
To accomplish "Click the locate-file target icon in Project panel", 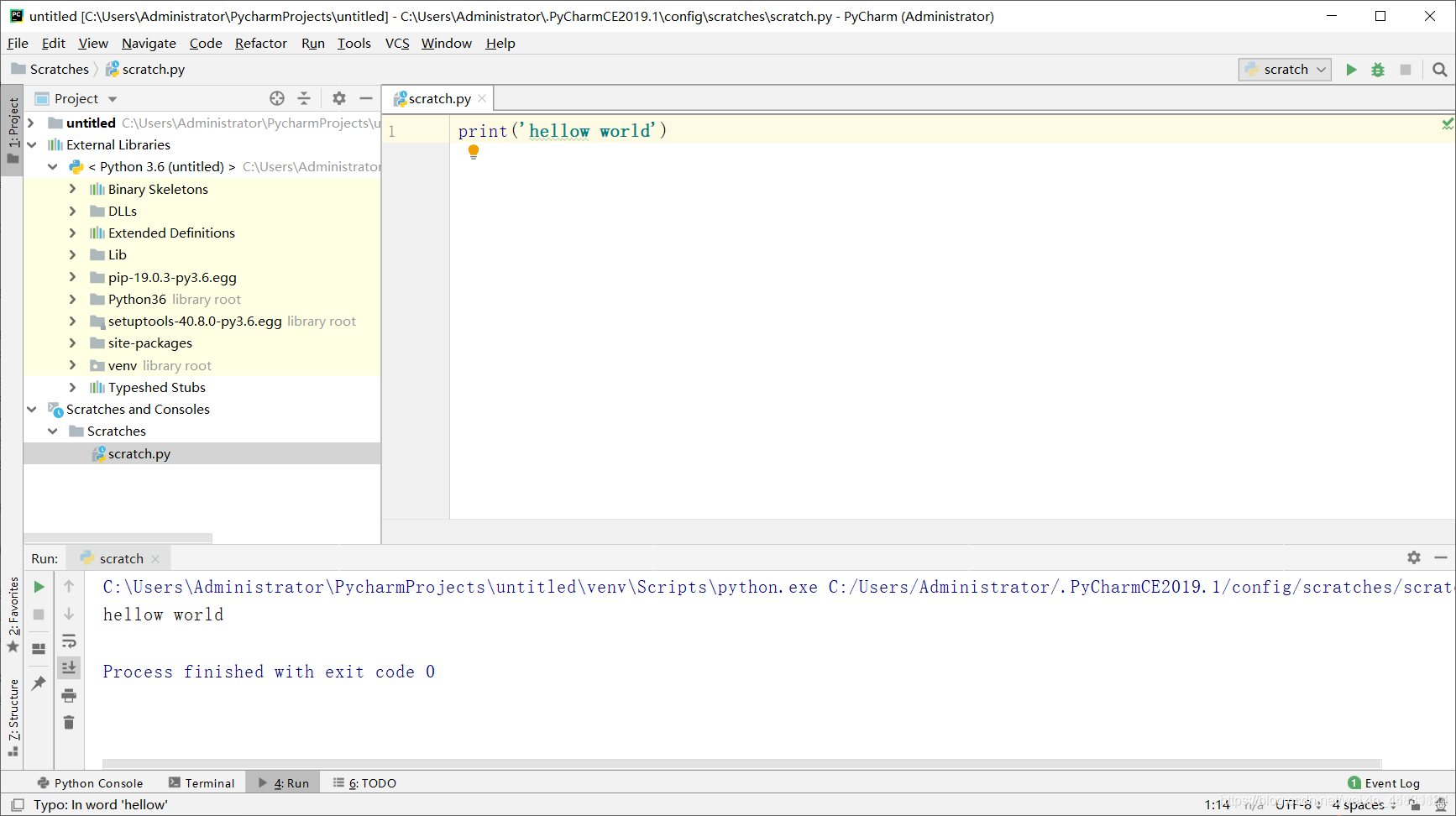I will 277,98.
